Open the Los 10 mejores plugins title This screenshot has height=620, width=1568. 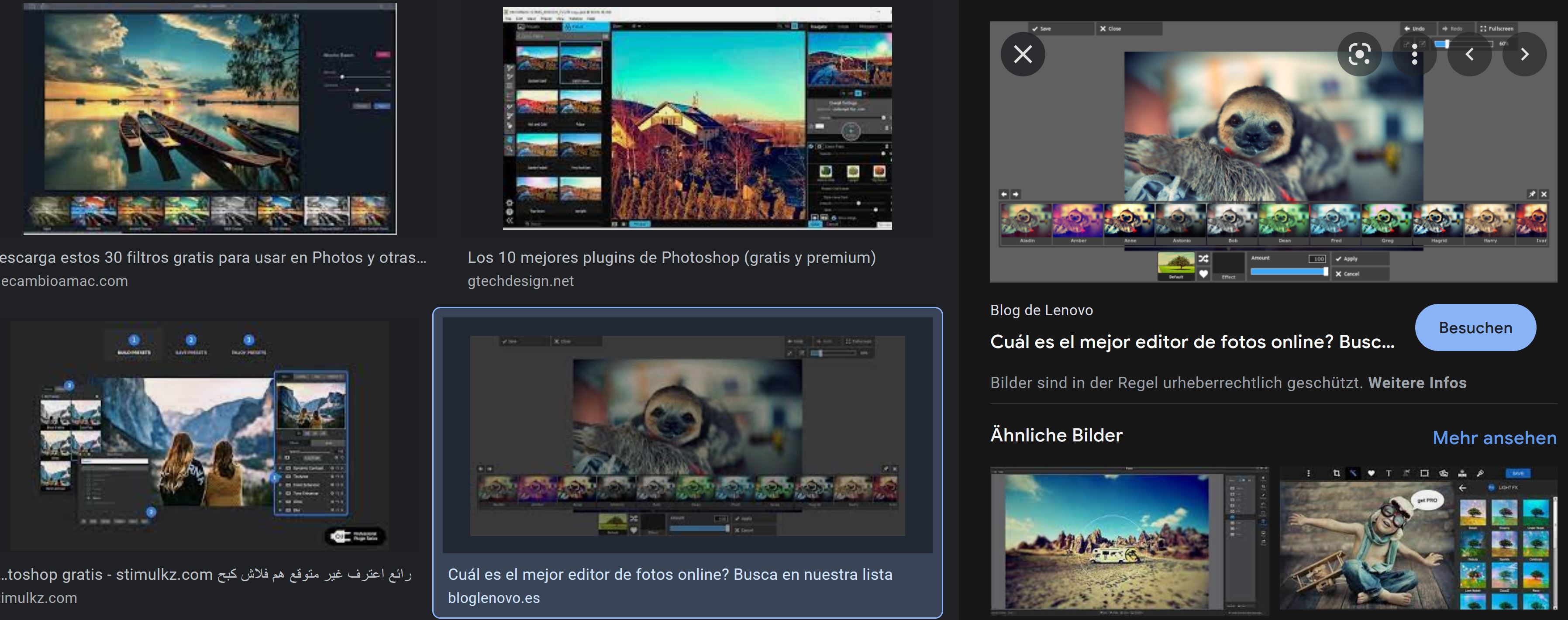click(672, 257)
